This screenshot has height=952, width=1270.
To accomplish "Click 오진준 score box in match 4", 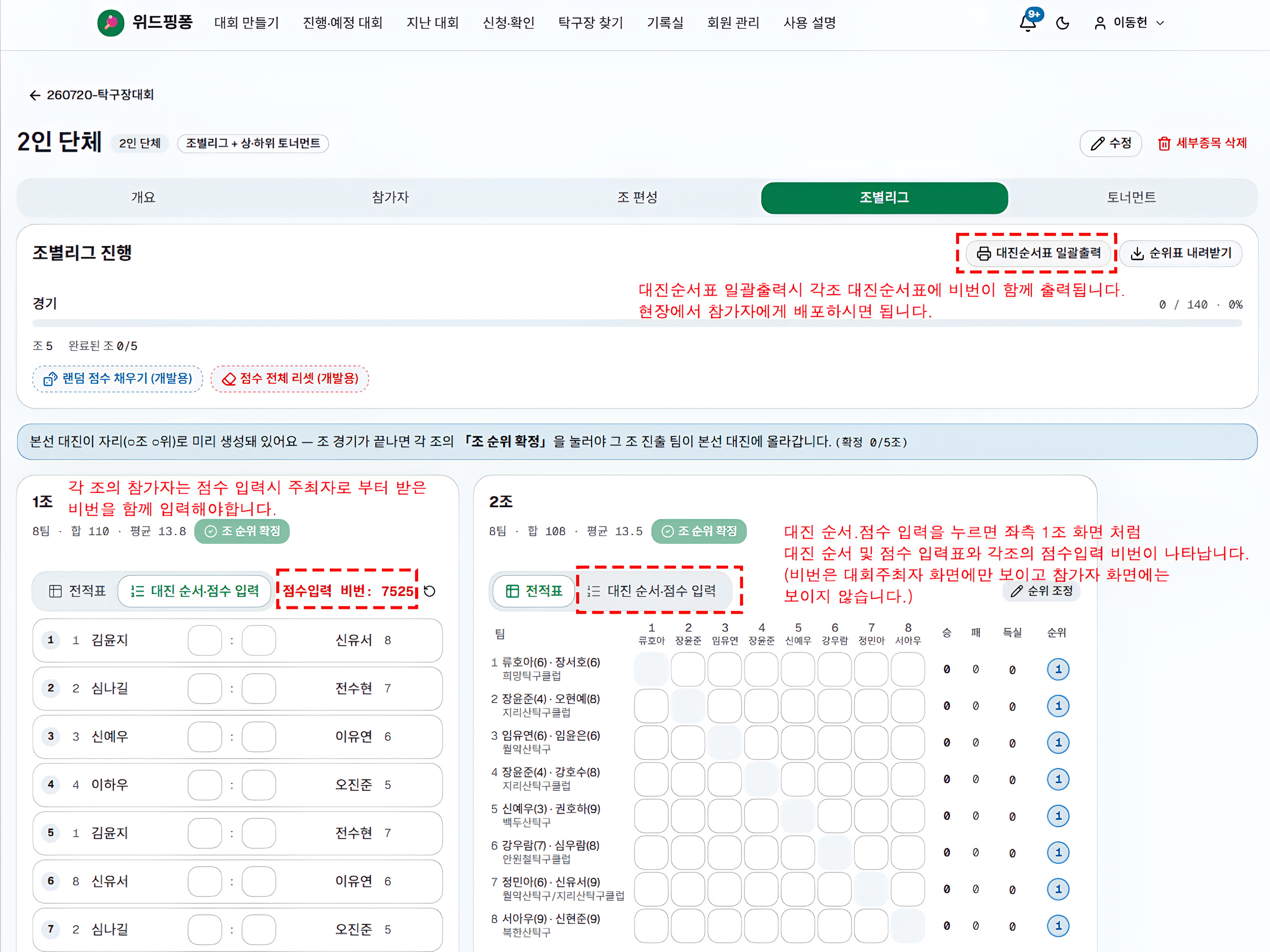I will pyautogui.click(x=259, y=785).
